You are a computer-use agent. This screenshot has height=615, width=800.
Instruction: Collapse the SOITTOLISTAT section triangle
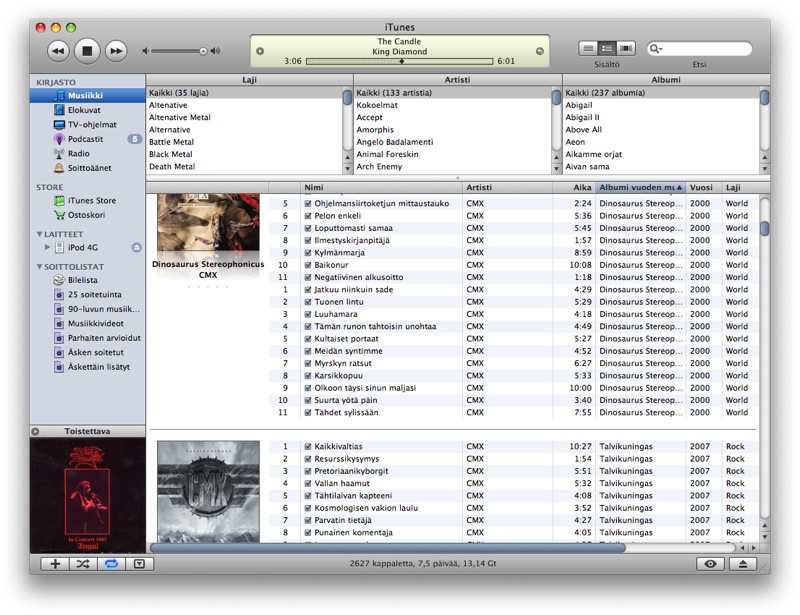[x=39, y=266]
